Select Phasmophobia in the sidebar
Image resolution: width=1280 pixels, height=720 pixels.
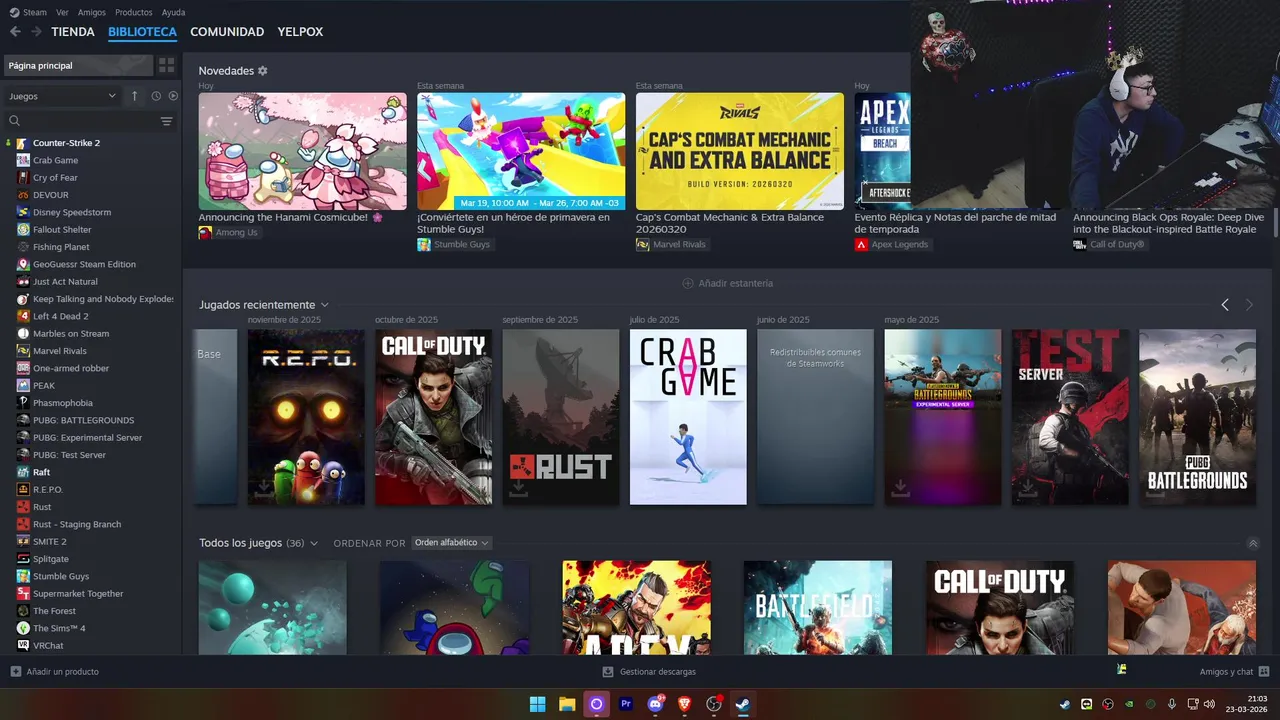[x=63, y=403]
